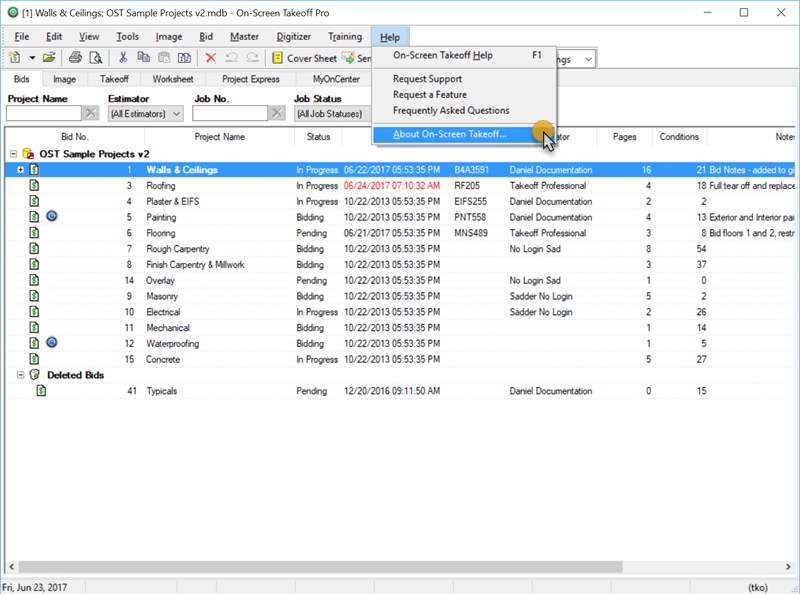The width and height of the screenshot is (800, 594).
Task: Choose Request Support
Action: click(x=464, y=79)
